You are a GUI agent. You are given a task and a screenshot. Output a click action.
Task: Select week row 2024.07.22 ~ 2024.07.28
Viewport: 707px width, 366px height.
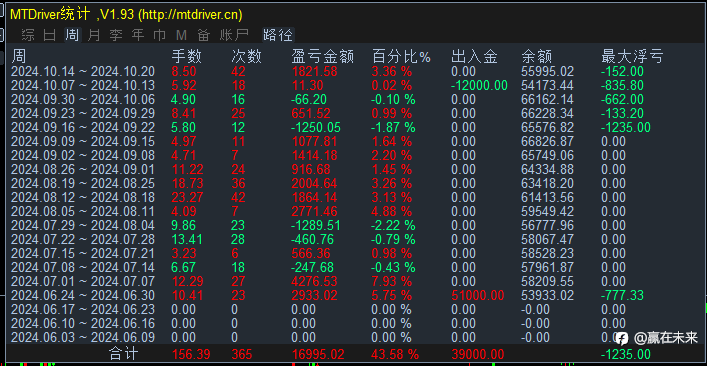point(354,239)
